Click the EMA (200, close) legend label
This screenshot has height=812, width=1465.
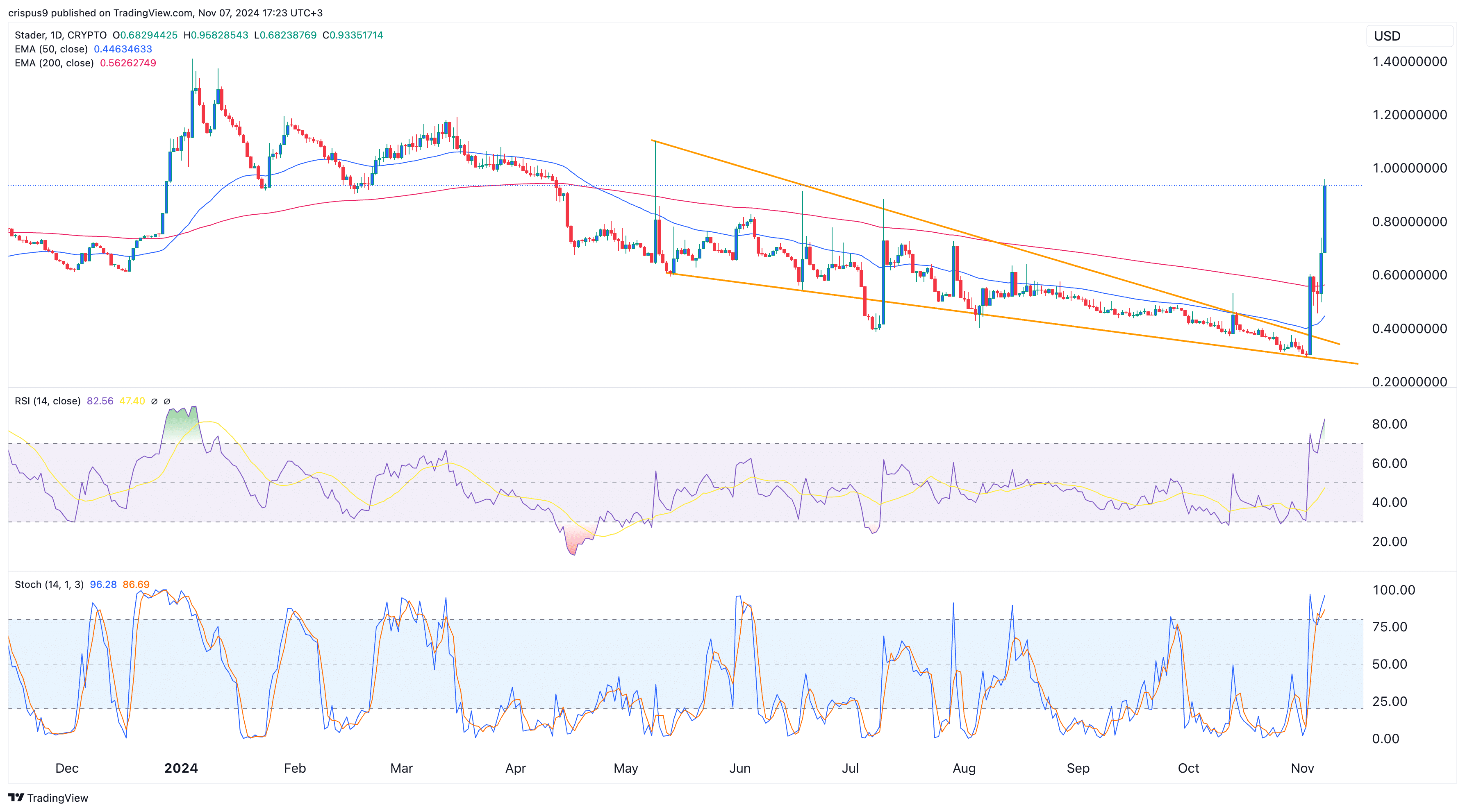[54, 63]
